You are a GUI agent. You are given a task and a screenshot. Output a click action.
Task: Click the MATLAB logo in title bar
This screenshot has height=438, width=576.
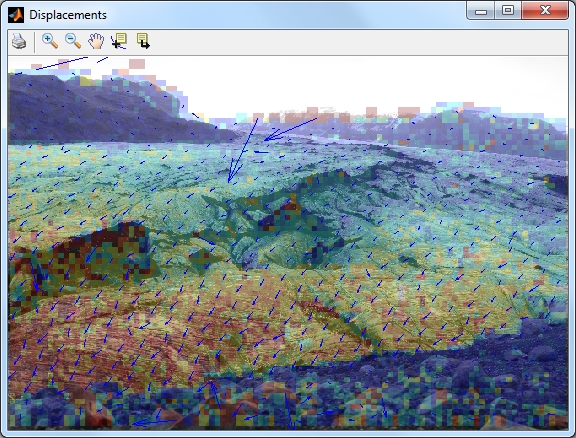(x=16, y=15)
